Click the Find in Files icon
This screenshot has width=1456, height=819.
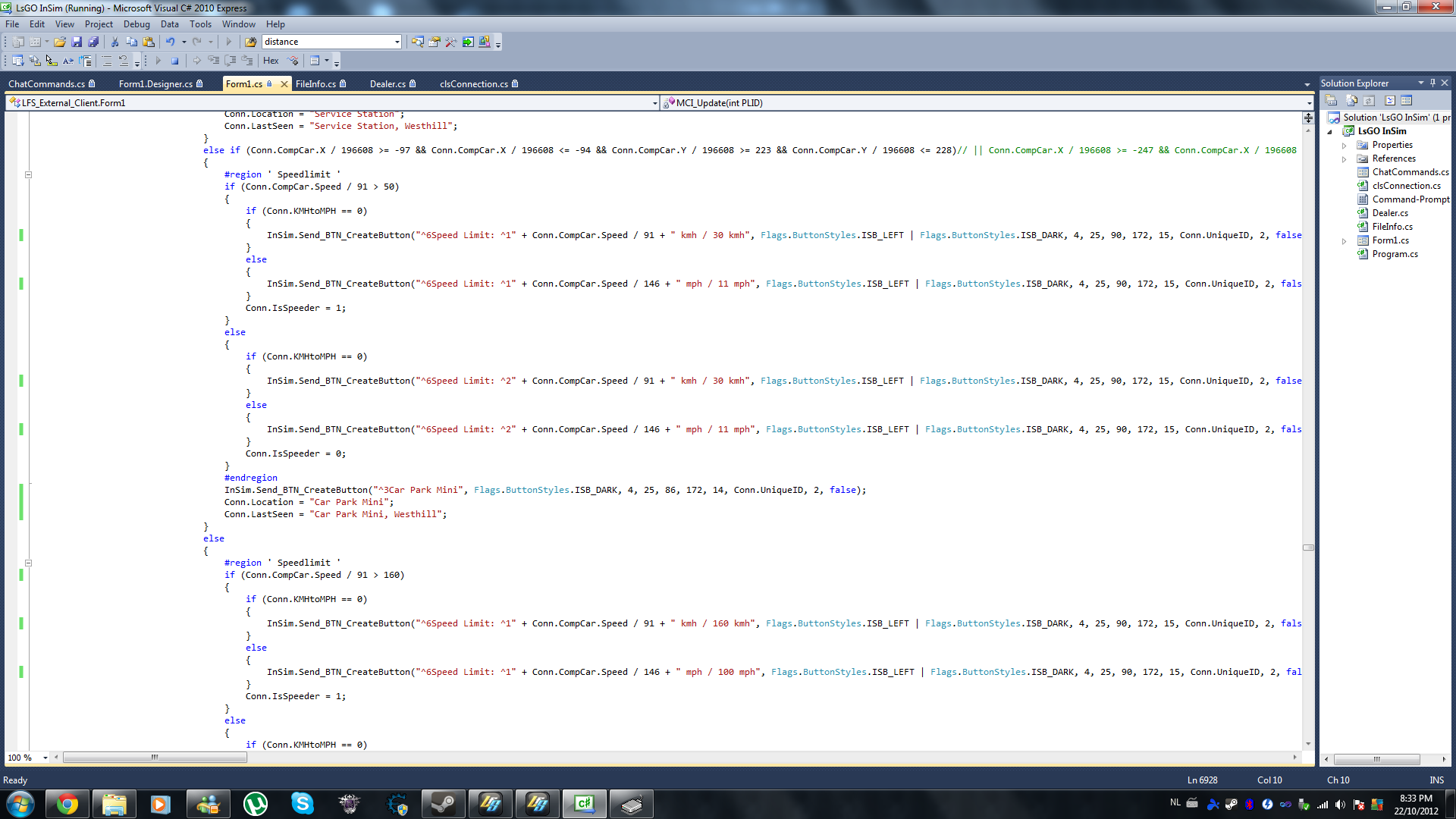(250, 42)
